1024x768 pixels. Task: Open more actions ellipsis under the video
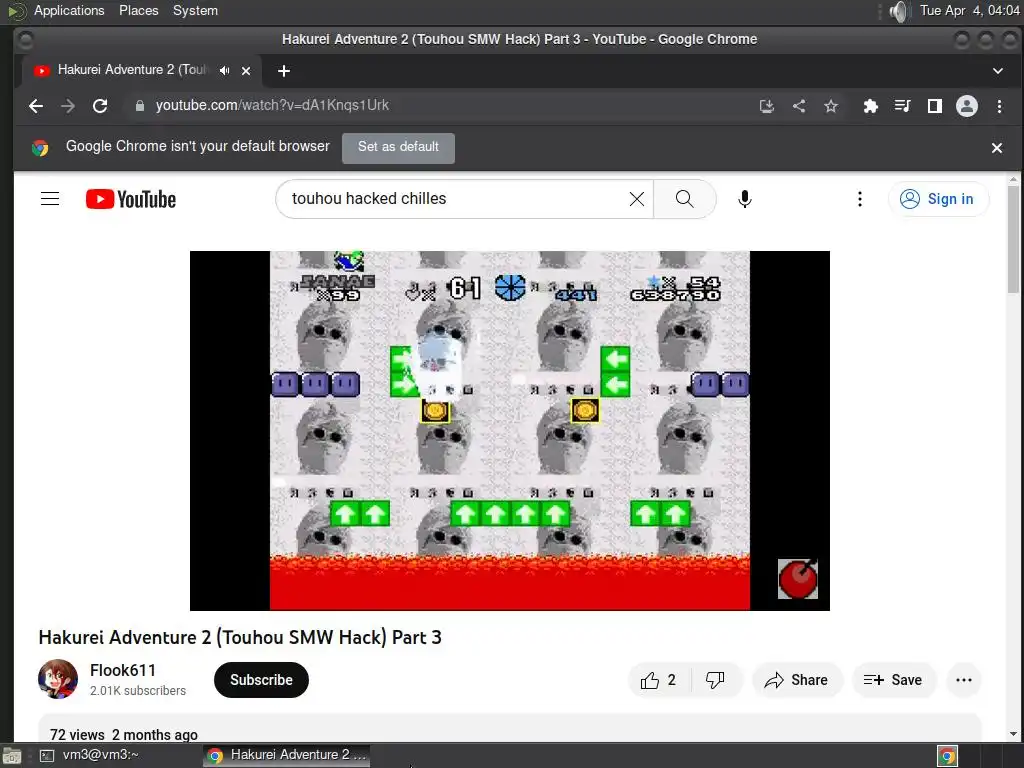[963, 680]
